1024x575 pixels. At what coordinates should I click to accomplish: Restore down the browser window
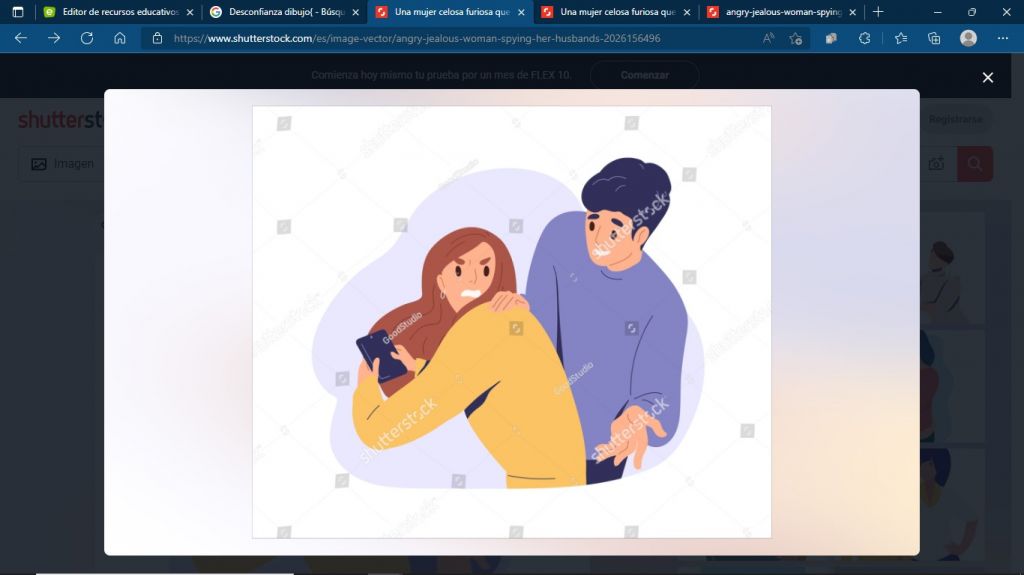(x=972, y=12)
